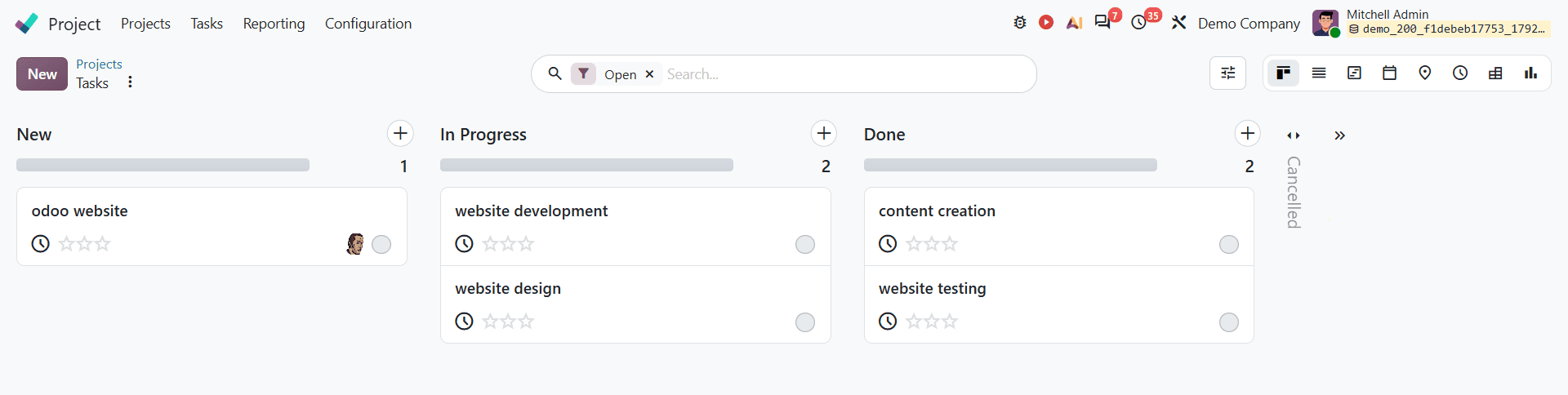Focus the Search input field
The width and height of the screenshot is (1568, 395).
tap(845, 74)
